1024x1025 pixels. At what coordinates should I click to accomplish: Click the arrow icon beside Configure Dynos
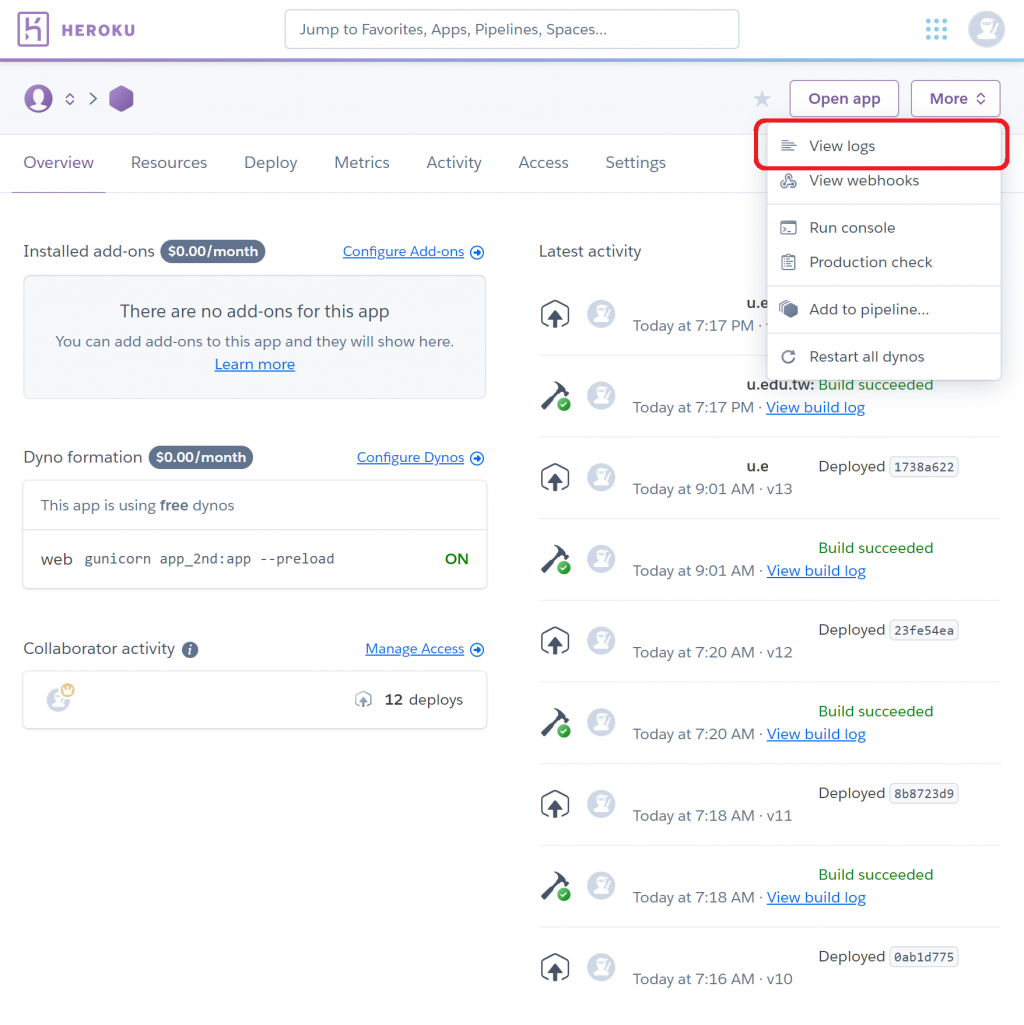click(x=477, y=458)
